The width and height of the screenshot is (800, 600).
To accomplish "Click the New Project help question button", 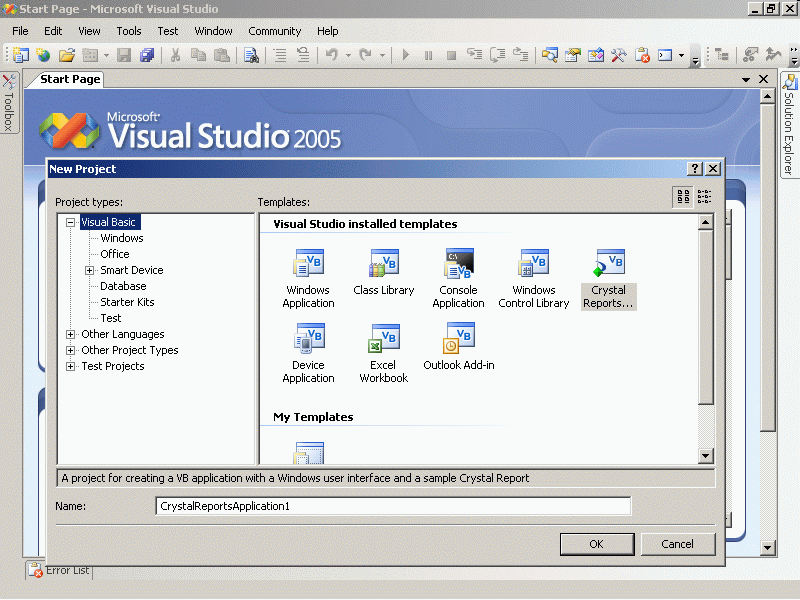I will 695,169.
